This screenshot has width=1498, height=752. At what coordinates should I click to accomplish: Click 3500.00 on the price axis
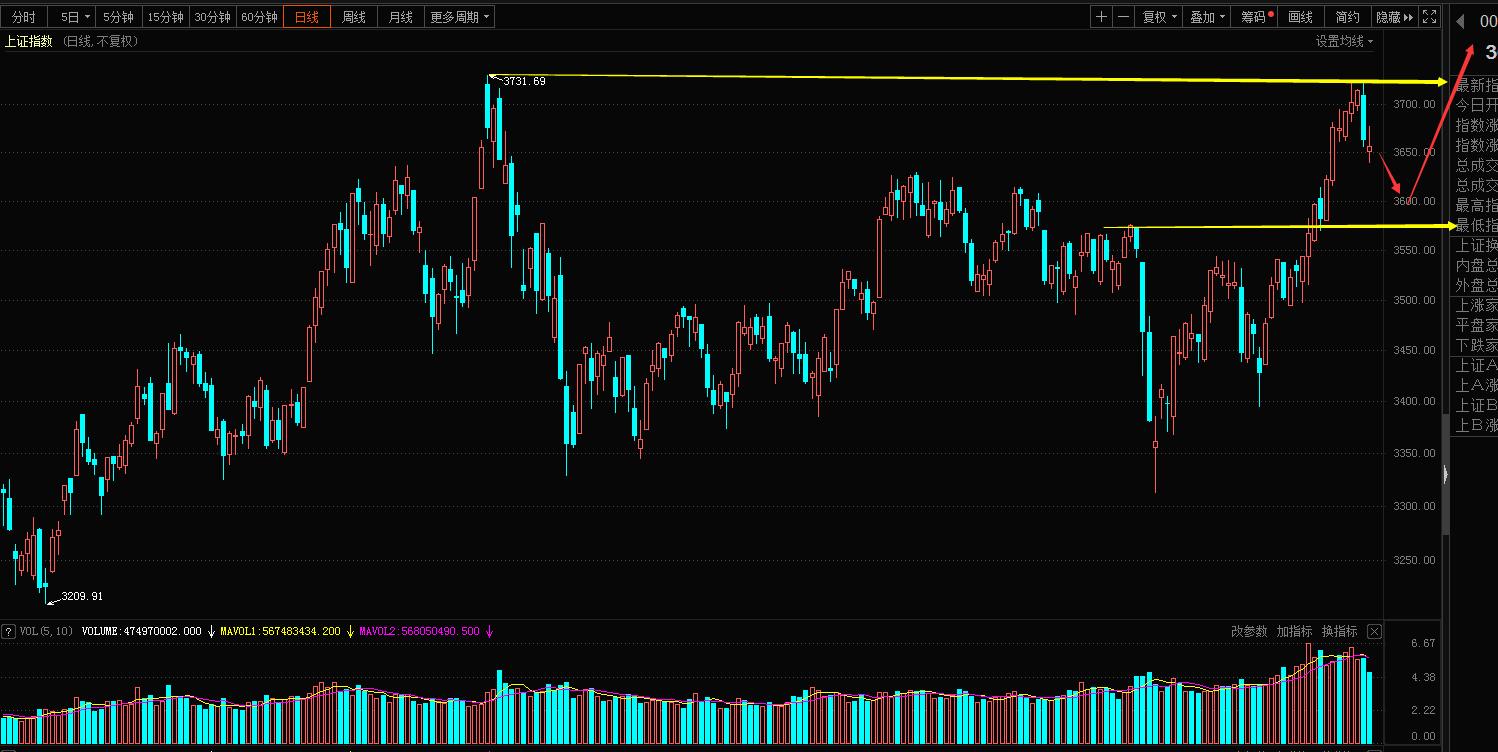1414,300
